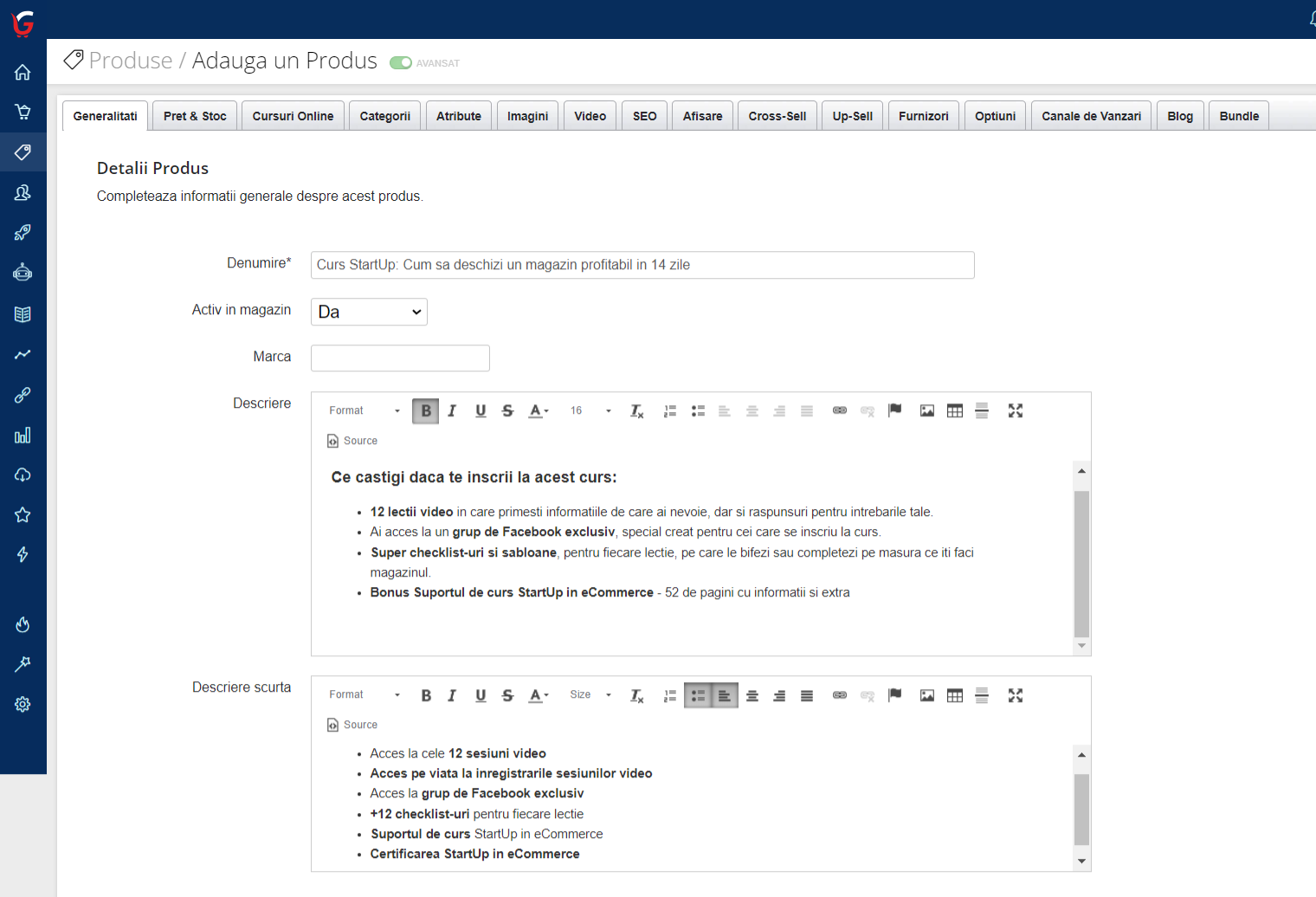Open the settings gear in sidebar

coord(23,704)
